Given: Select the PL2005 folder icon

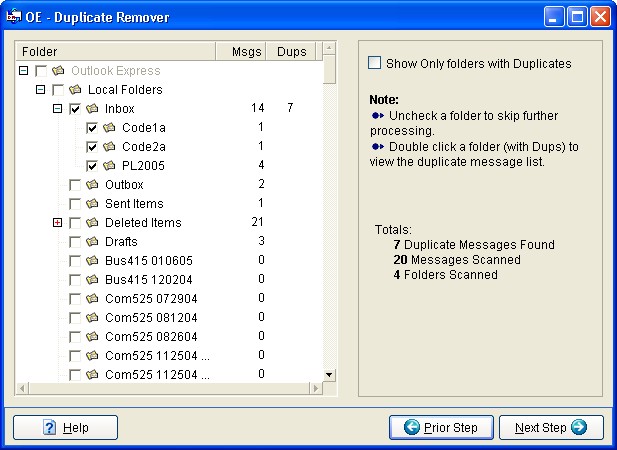Looking at the screenshot, I should point(109,166).
